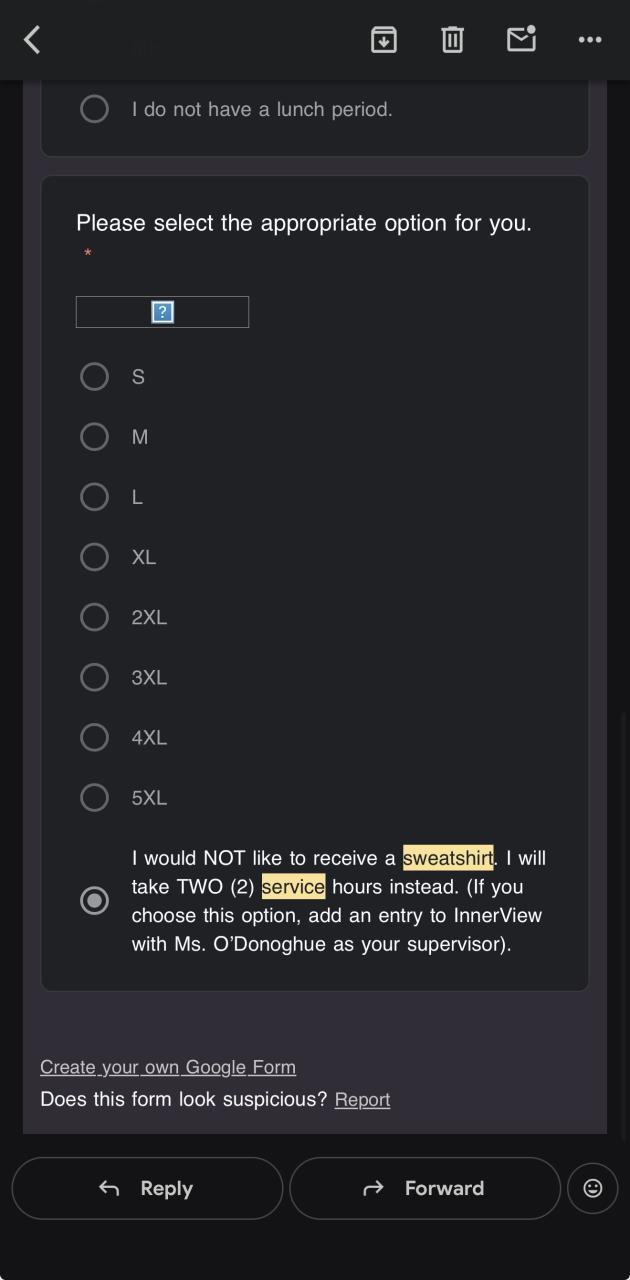The width and height of the screenshot is (630, 1280).
Task: Open the more options menu
Action: [x=590, y=40]
